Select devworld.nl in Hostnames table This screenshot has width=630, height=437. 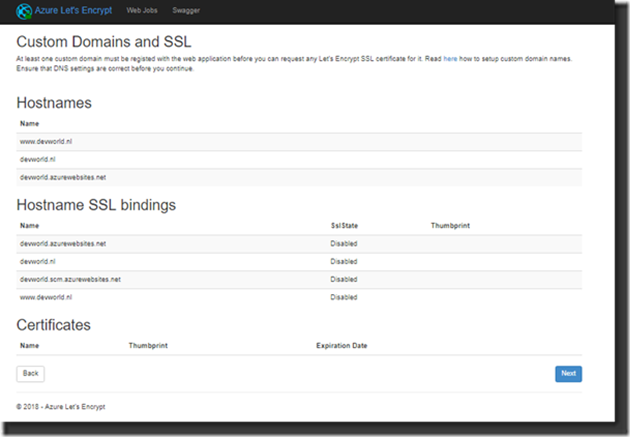299,159
